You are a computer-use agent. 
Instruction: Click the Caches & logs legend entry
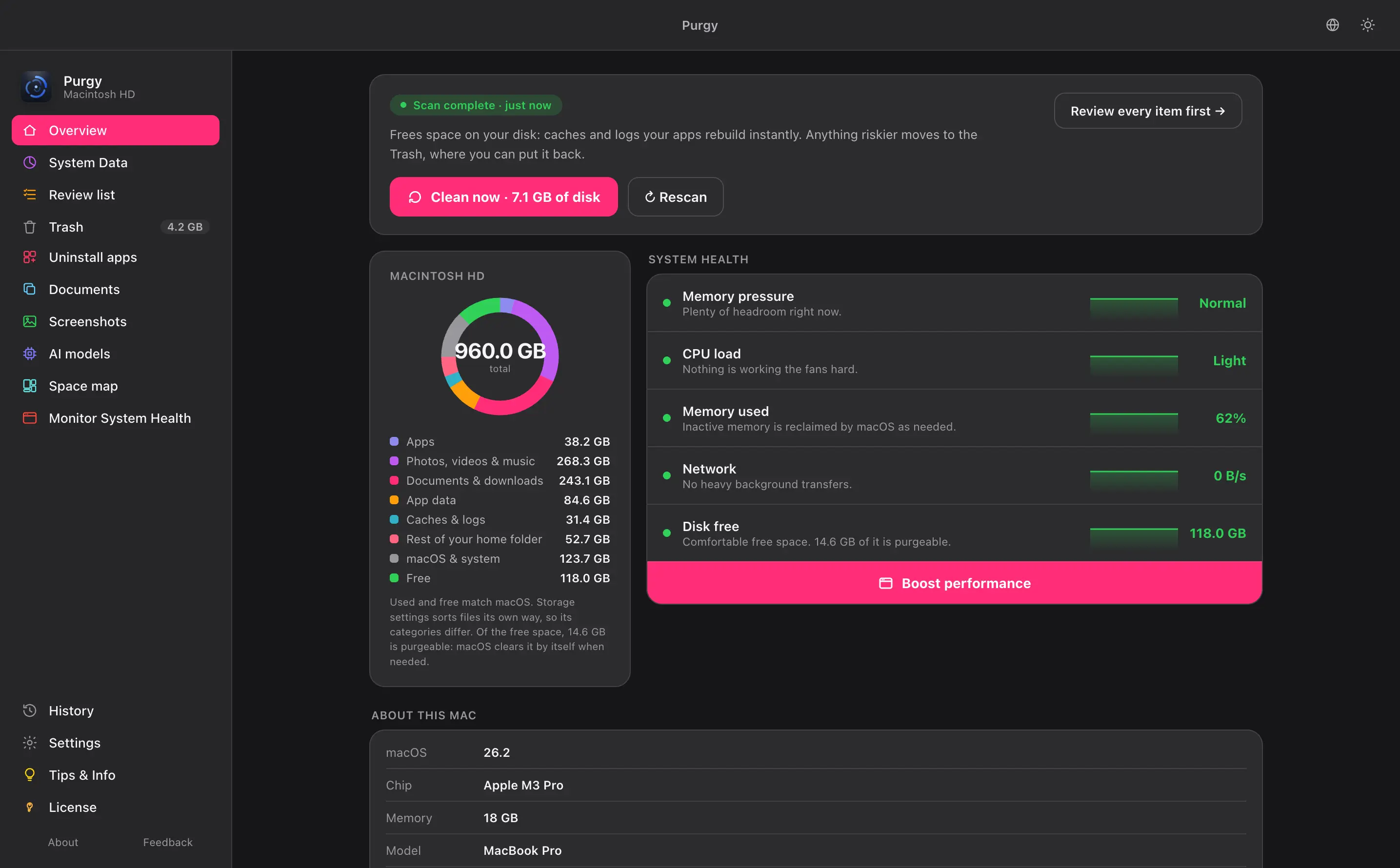500,519
